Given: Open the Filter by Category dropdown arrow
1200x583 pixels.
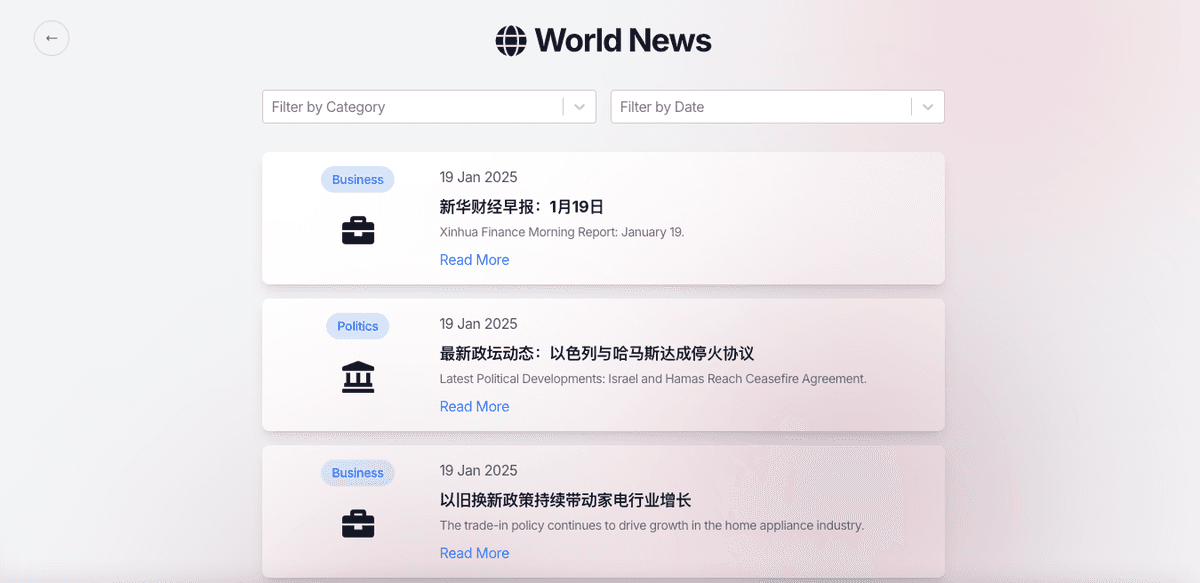Looking at the screenshot, I should [579, 107].
